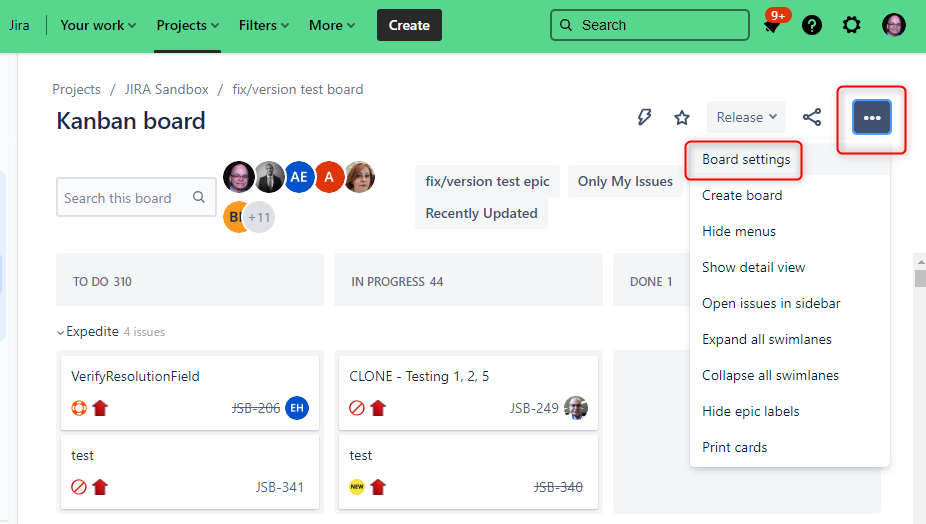The image size is (926, 524).
Task: Open issue key JSB-340
Action: click(558, 487)
